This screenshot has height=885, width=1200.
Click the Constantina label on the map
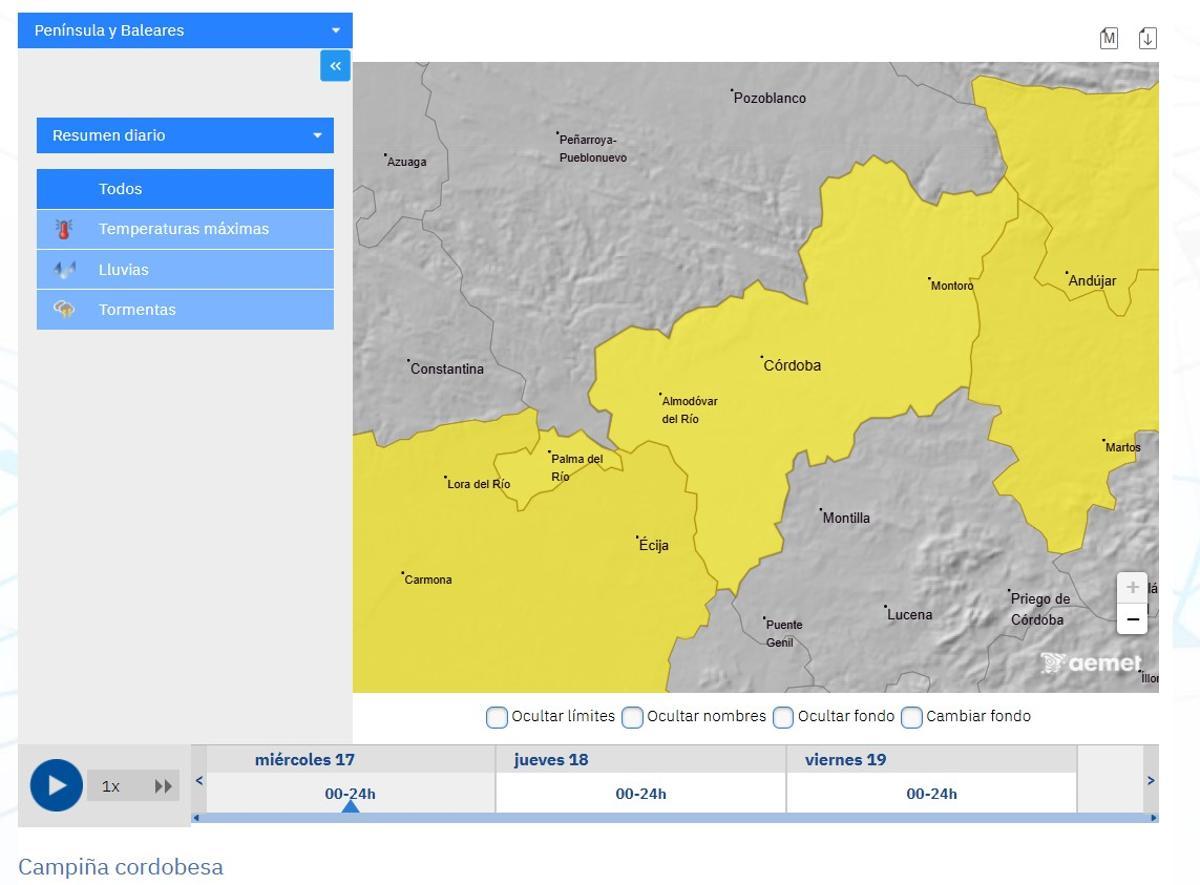447,369
